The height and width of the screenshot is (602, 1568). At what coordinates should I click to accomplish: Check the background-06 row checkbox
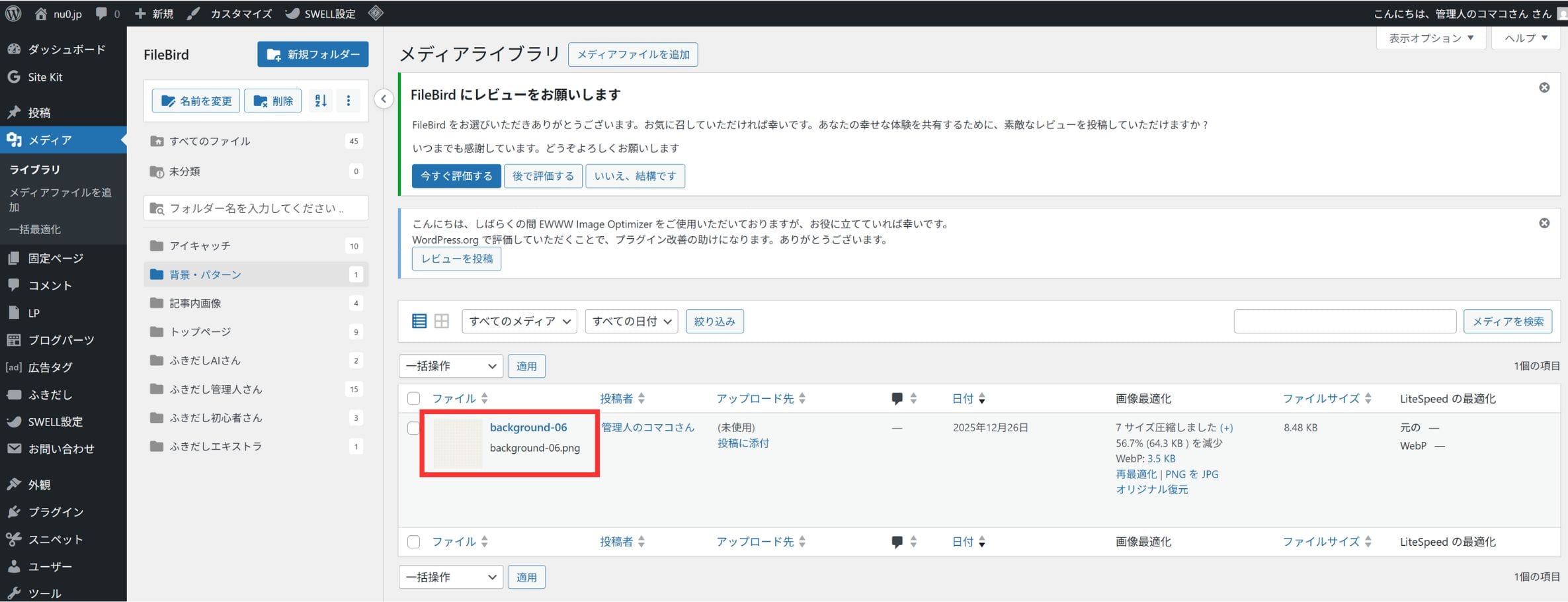click(x=413, y=428)
